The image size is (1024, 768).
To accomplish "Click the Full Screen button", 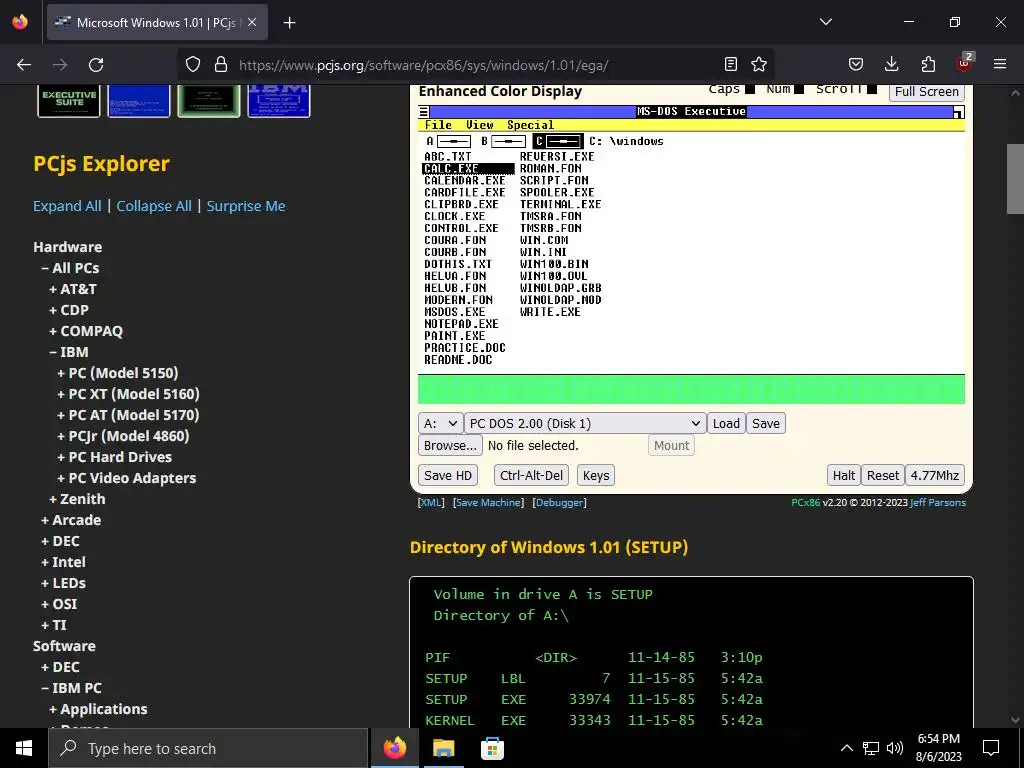I will tap(926, 91).
